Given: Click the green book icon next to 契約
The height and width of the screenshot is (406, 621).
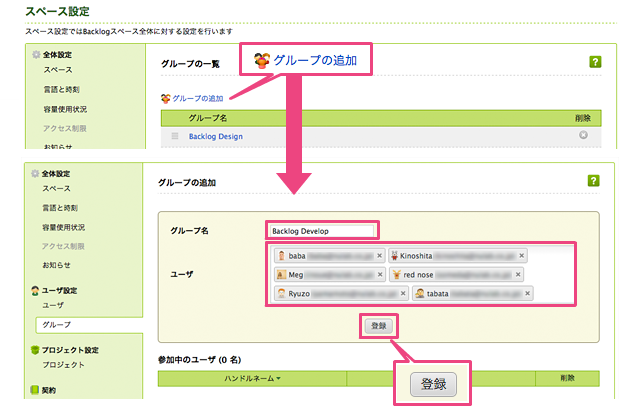Looking at the screenshot, I should [x=34, y=390].
